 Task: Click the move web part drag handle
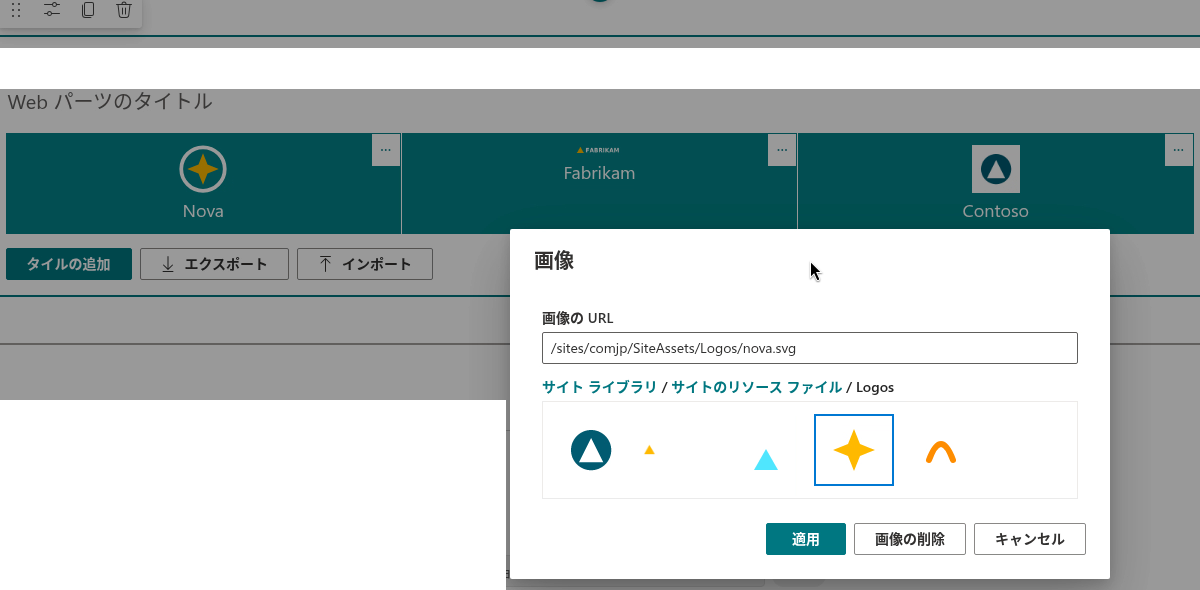pos(16,10)
